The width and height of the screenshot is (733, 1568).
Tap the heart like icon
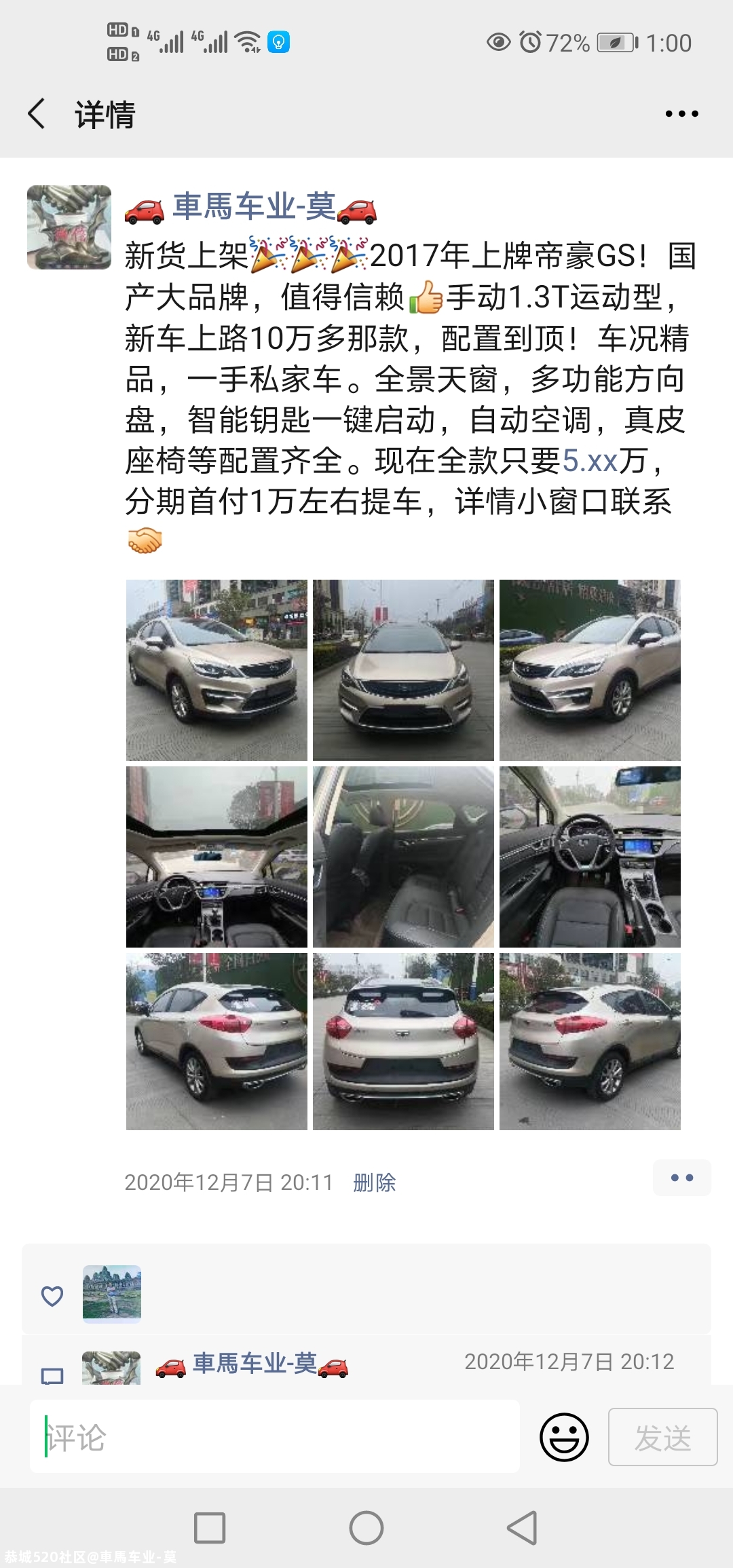52,1296
